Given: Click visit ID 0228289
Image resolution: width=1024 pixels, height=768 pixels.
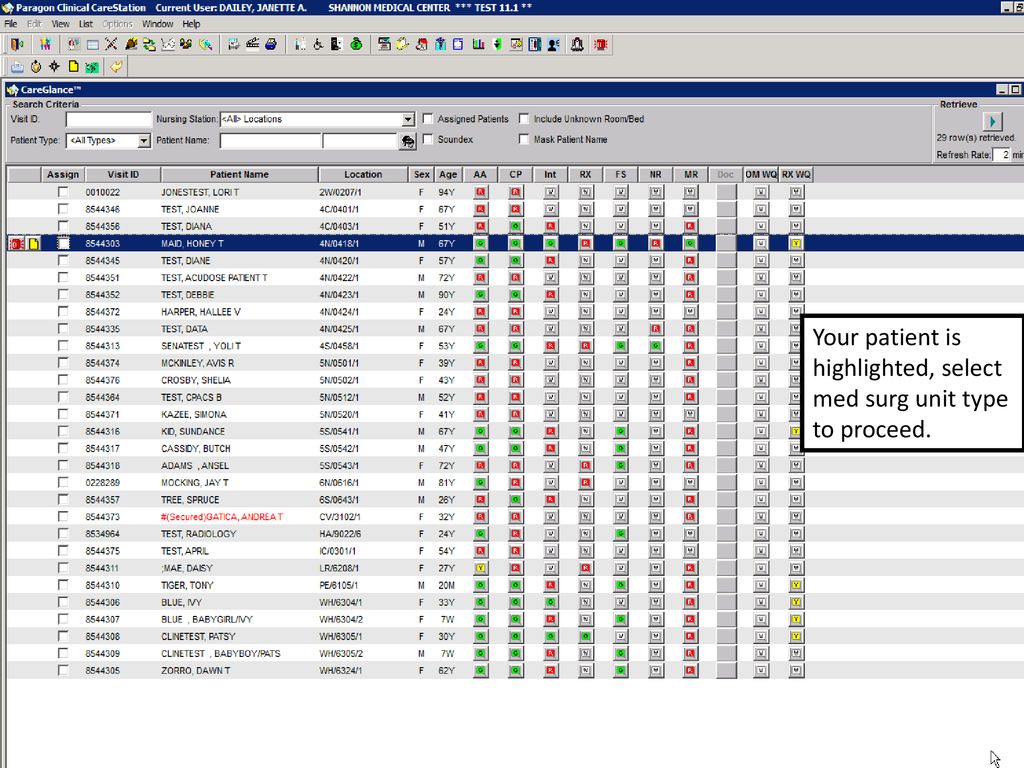Looking at the screenshot, I should pyautogui.click(x=103, y=483).
